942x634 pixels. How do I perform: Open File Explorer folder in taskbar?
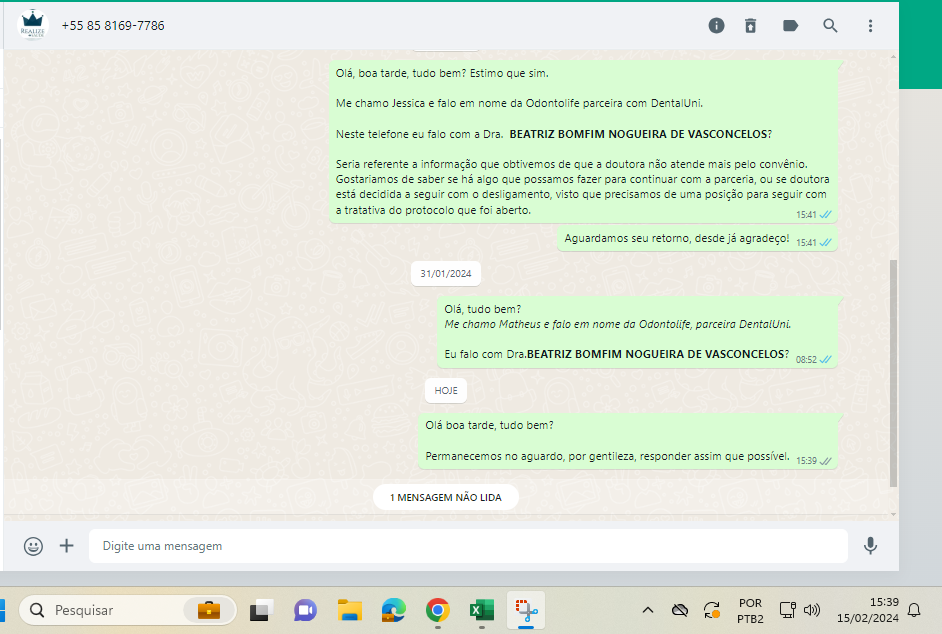click(349, 610)
